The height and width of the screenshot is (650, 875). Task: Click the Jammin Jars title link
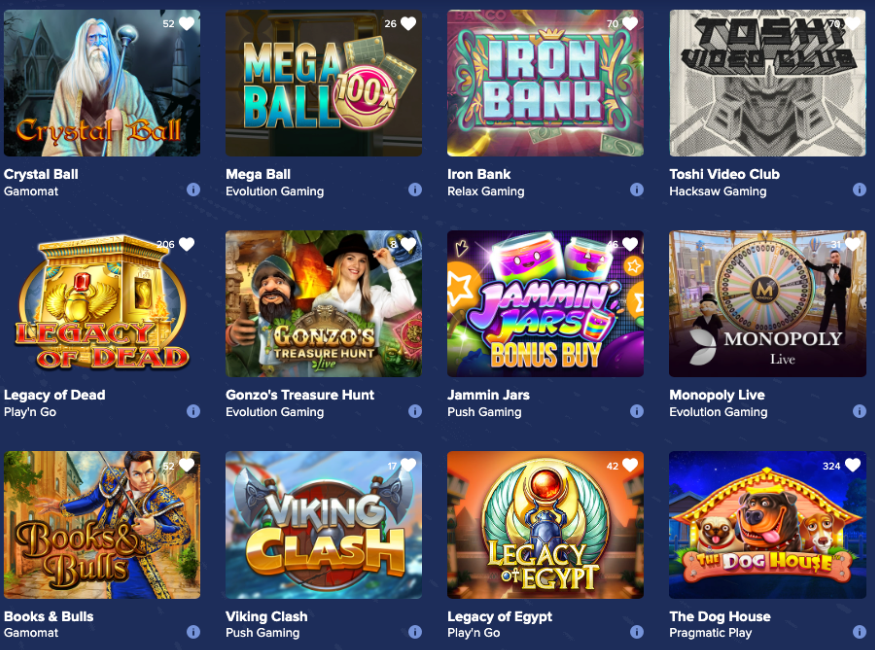[488, 395]
